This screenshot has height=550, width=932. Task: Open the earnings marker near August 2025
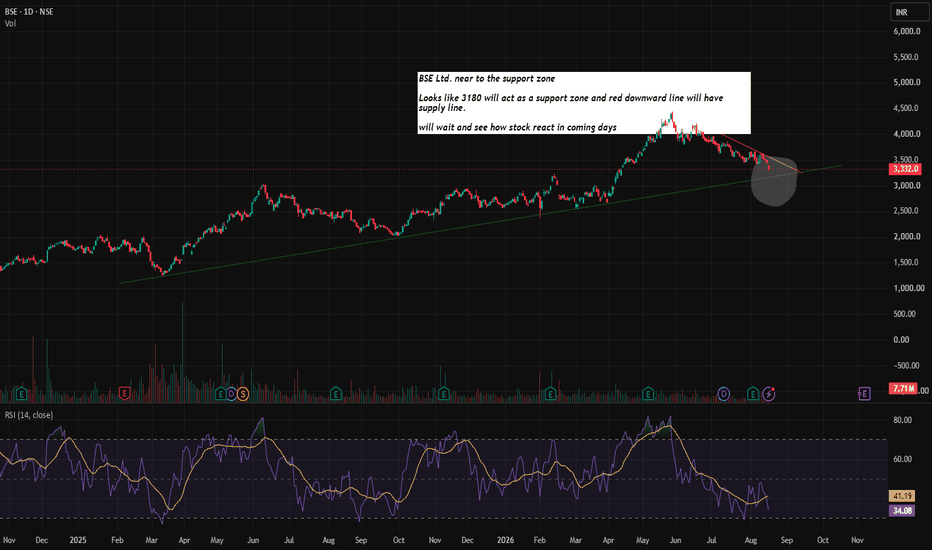(336, 394)
